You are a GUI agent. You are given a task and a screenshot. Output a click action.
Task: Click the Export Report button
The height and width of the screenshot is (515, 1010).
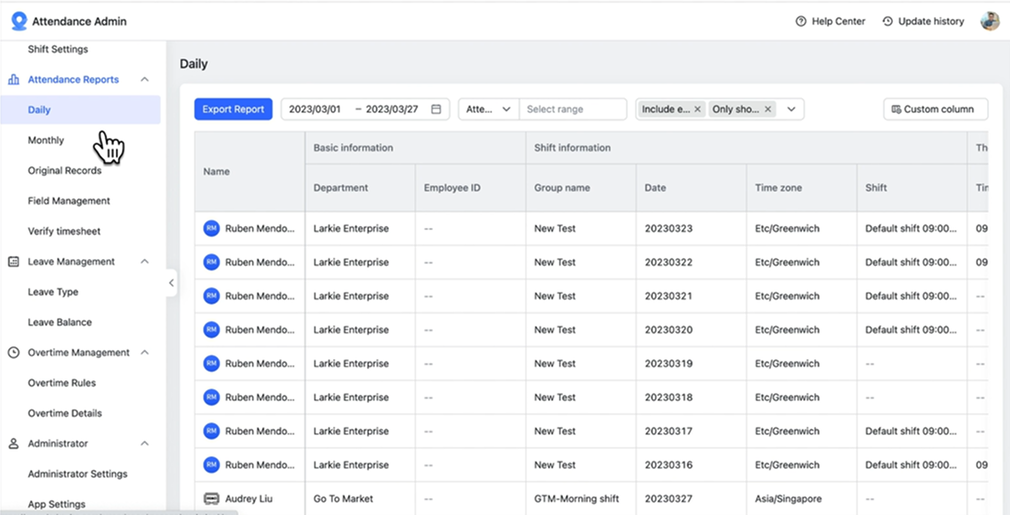[x=233, y=109]
